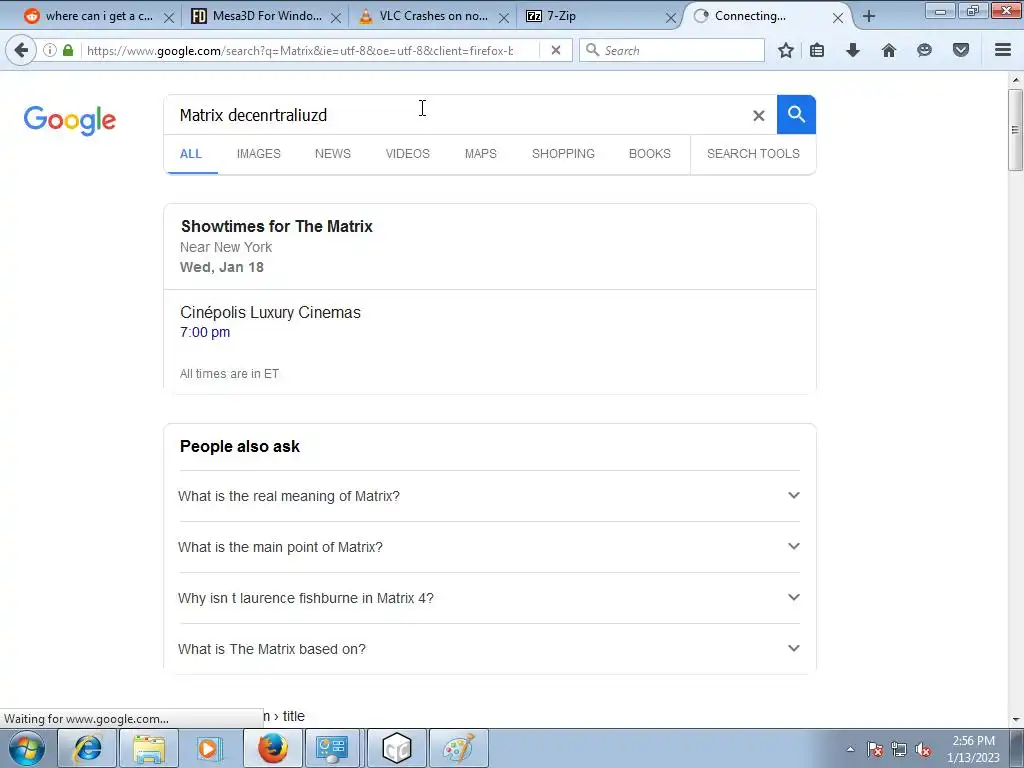Click the Firefox URL address field
Image resolution: width=1024 pixels, height=768 pixels.
click(300, 50)
